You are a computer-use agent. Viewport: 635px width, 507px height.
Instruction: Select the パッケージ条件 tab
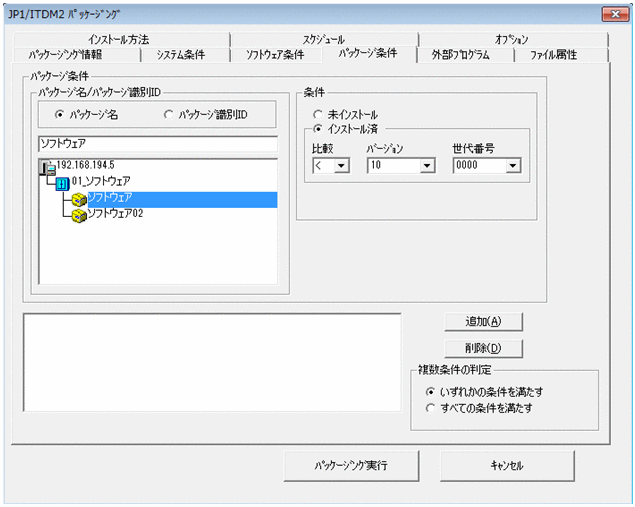coord(368,53)
